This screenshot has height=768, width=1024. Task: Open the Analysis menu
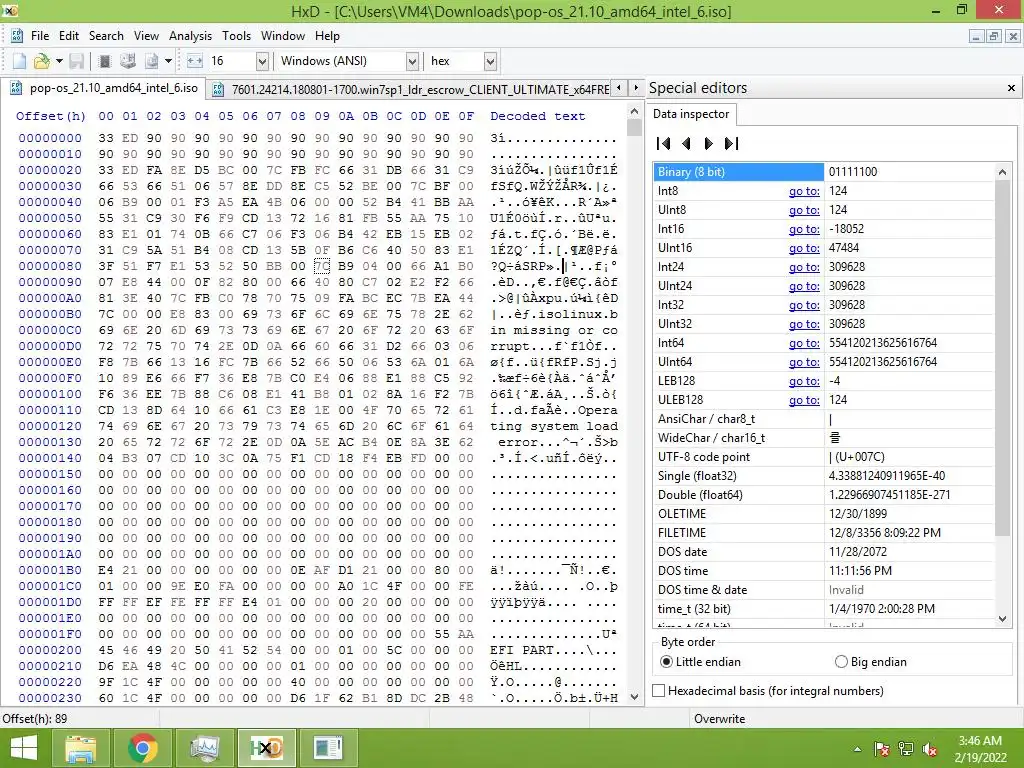[x=190, y=36]
